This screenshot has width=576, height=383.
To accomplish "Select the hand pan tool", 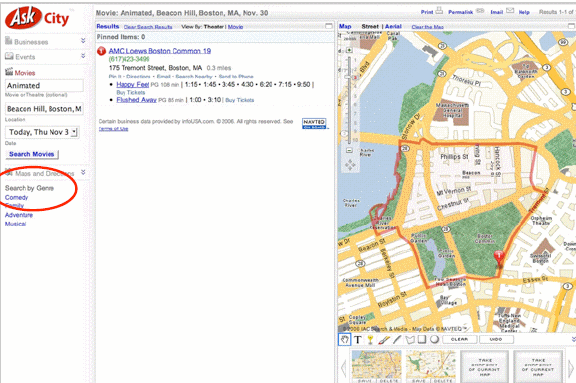I will click(x=344, y=340).
